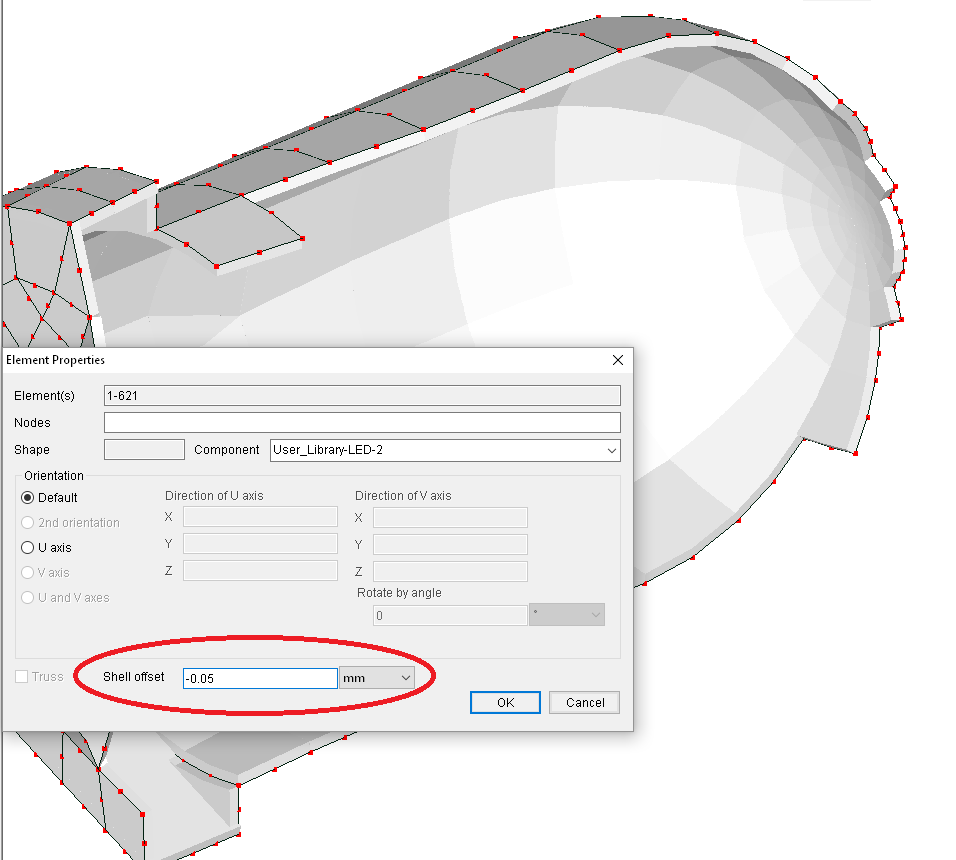Open the Shell offset mm unit dropdown

pos(377,678)
